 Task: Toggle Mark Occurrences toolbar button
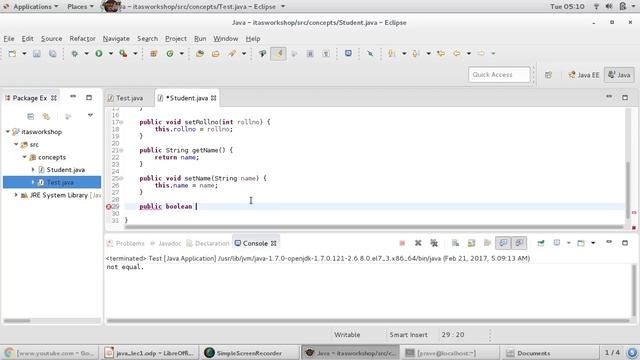point(278,53)
